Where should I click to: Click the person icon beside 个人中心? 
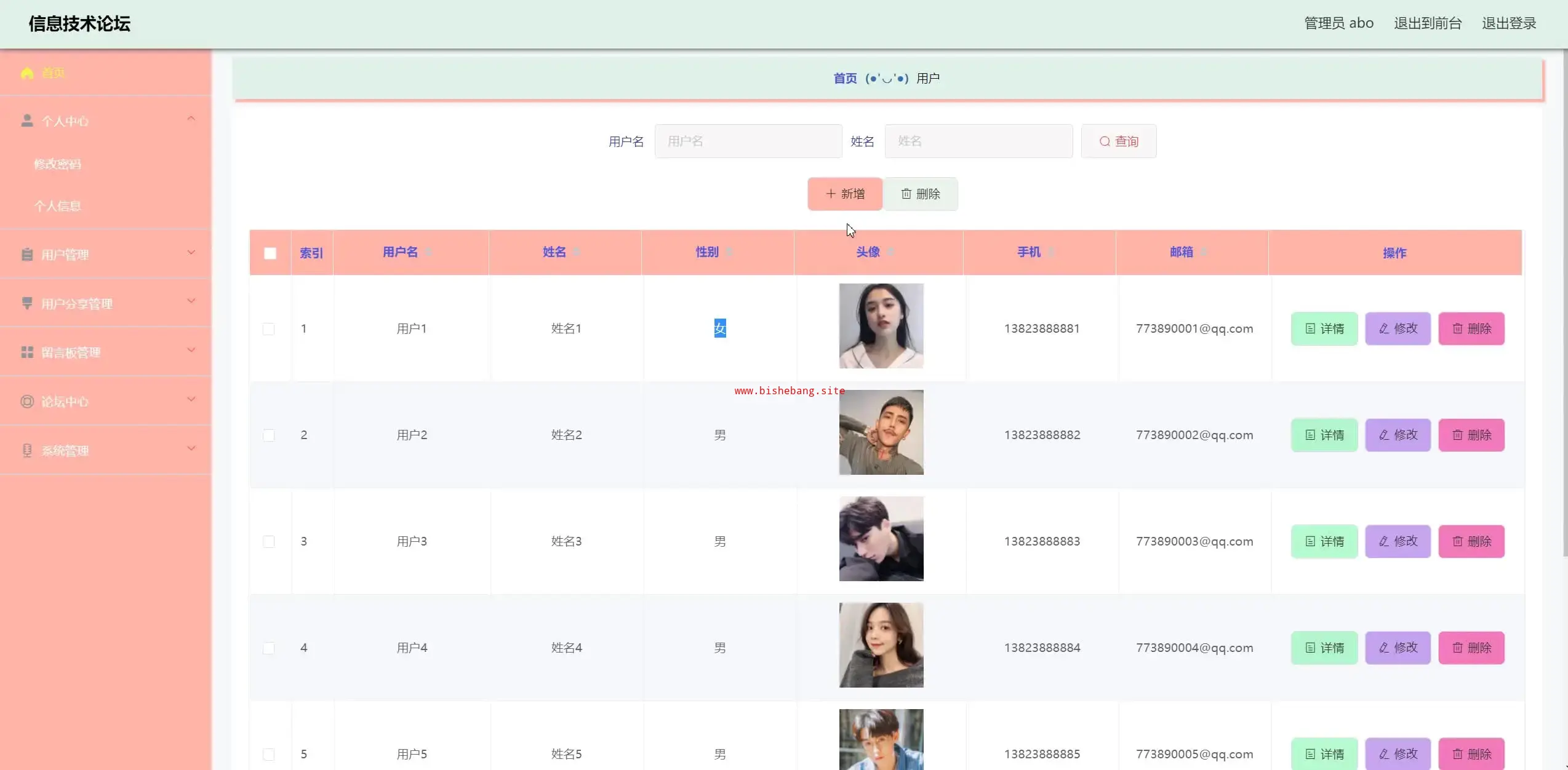[x=27, y=121]
